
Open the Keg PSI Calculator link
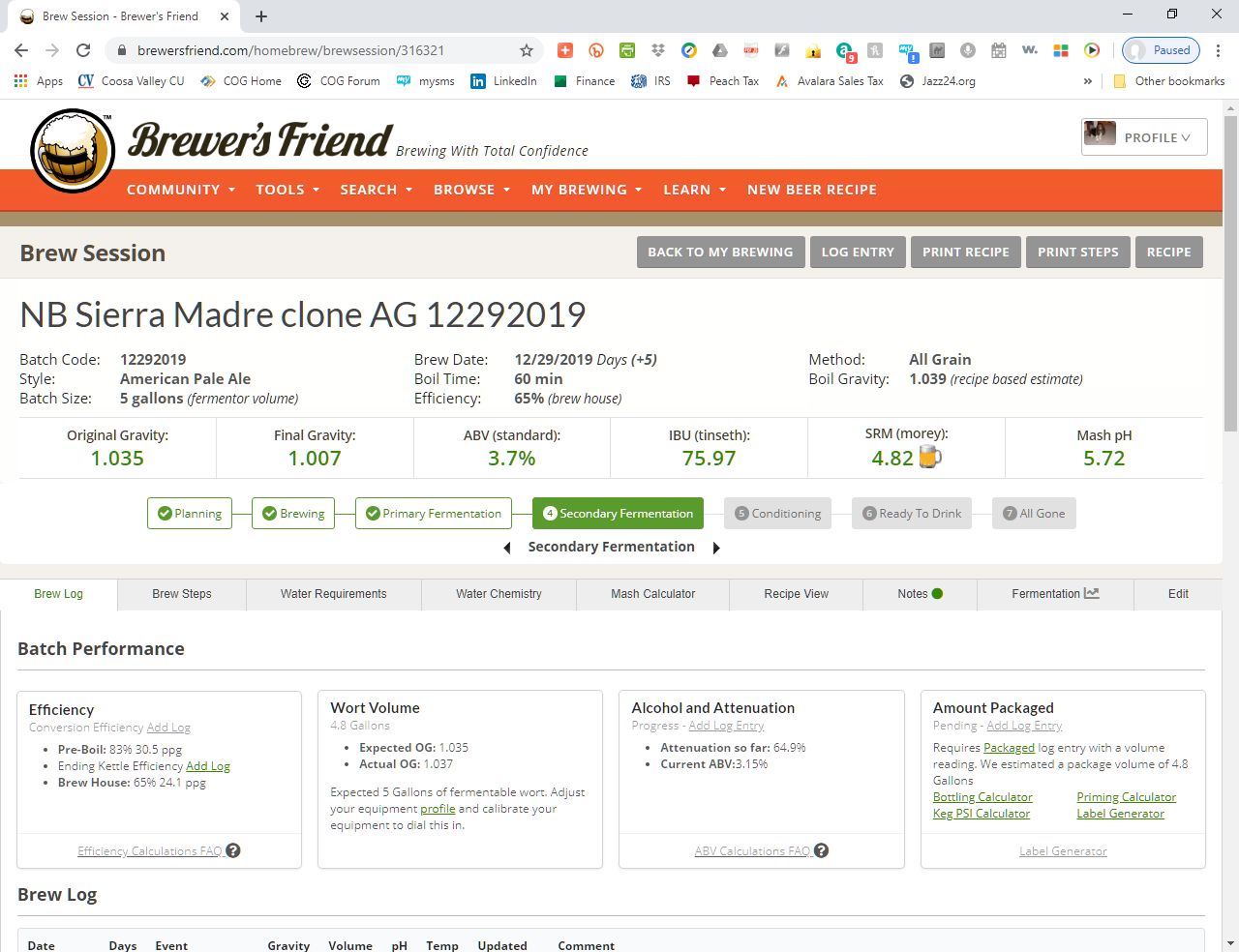[x=982, y=814]
